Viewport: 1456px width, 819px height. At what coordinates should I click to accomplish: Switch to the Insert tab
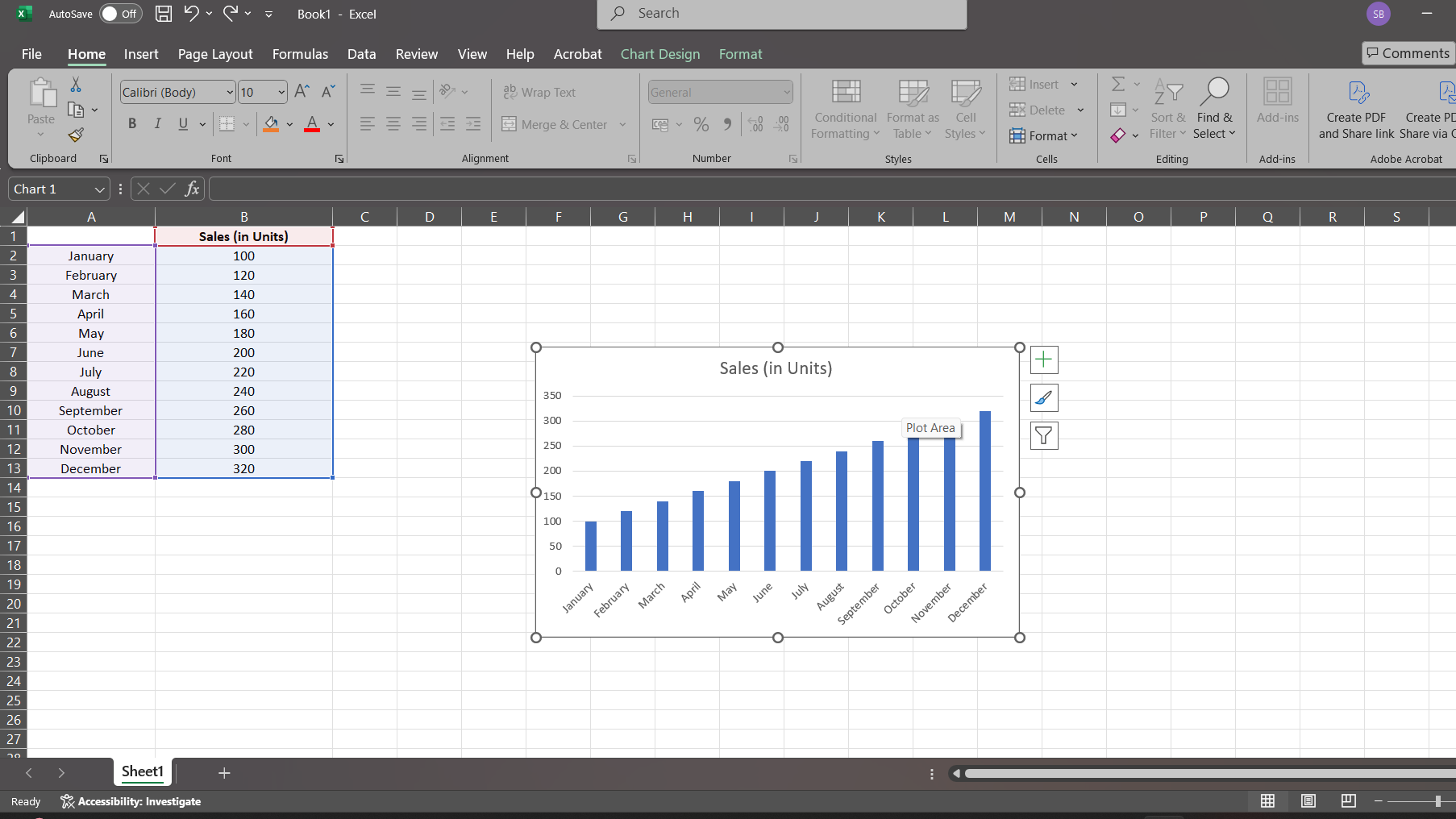pyautogui.click(x=141, y=54)
